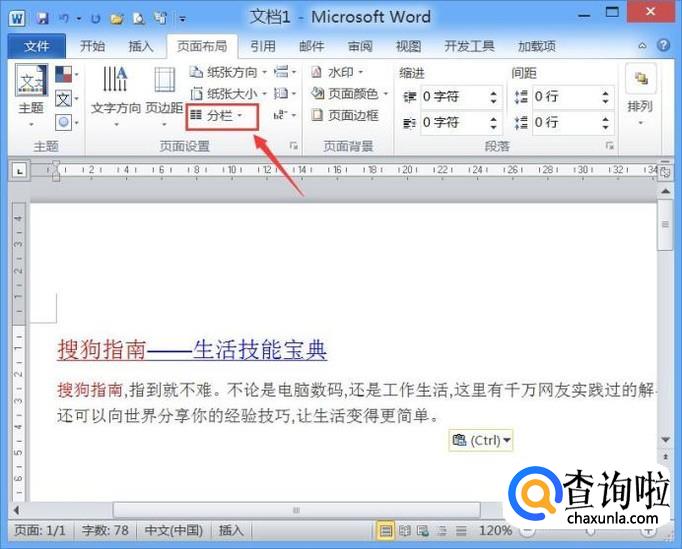
Task: Open the 文字方向 text direction menu
Action: 116,97
